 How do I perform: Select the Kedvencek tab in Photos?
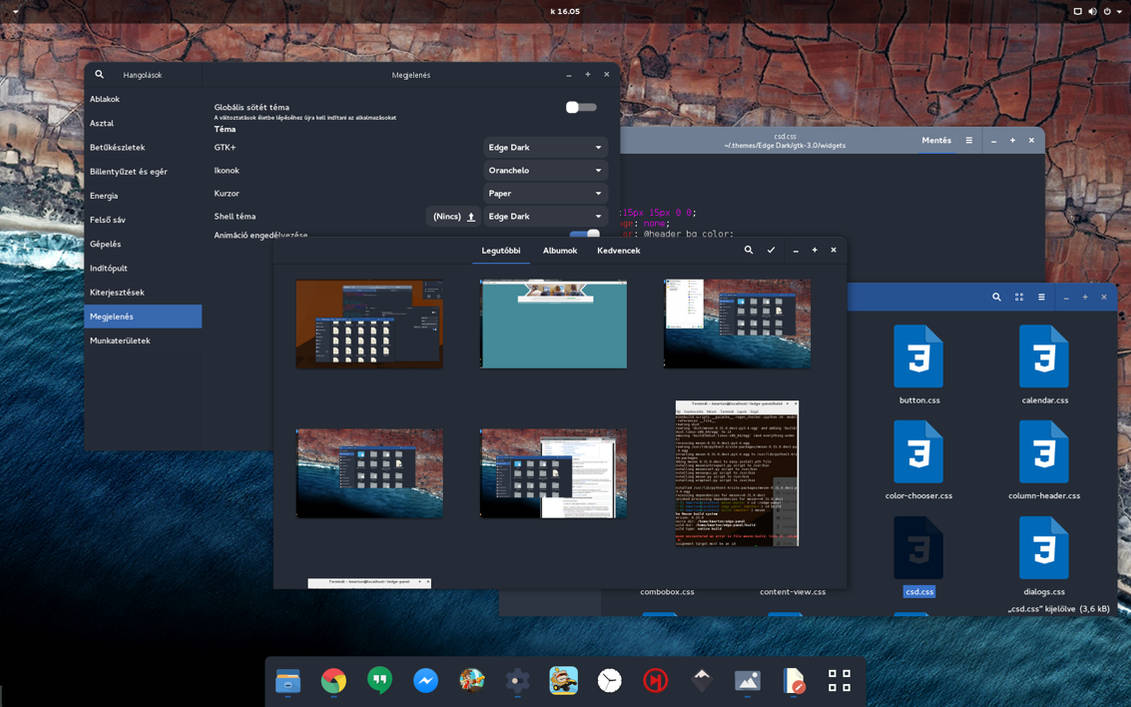pyautogui.click(x=618, y=250)
